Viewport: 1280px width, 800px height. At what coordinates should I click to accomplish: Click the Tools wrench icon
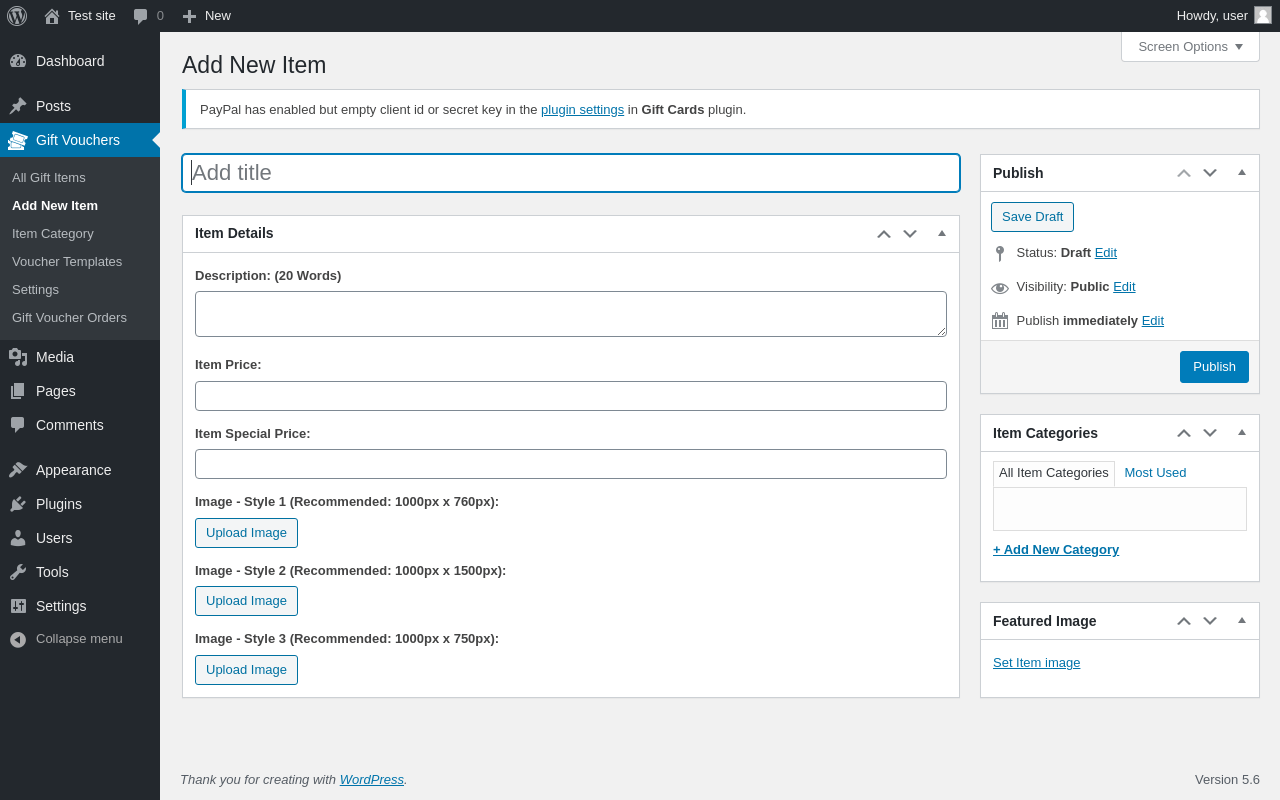click(x=18, y=572)
